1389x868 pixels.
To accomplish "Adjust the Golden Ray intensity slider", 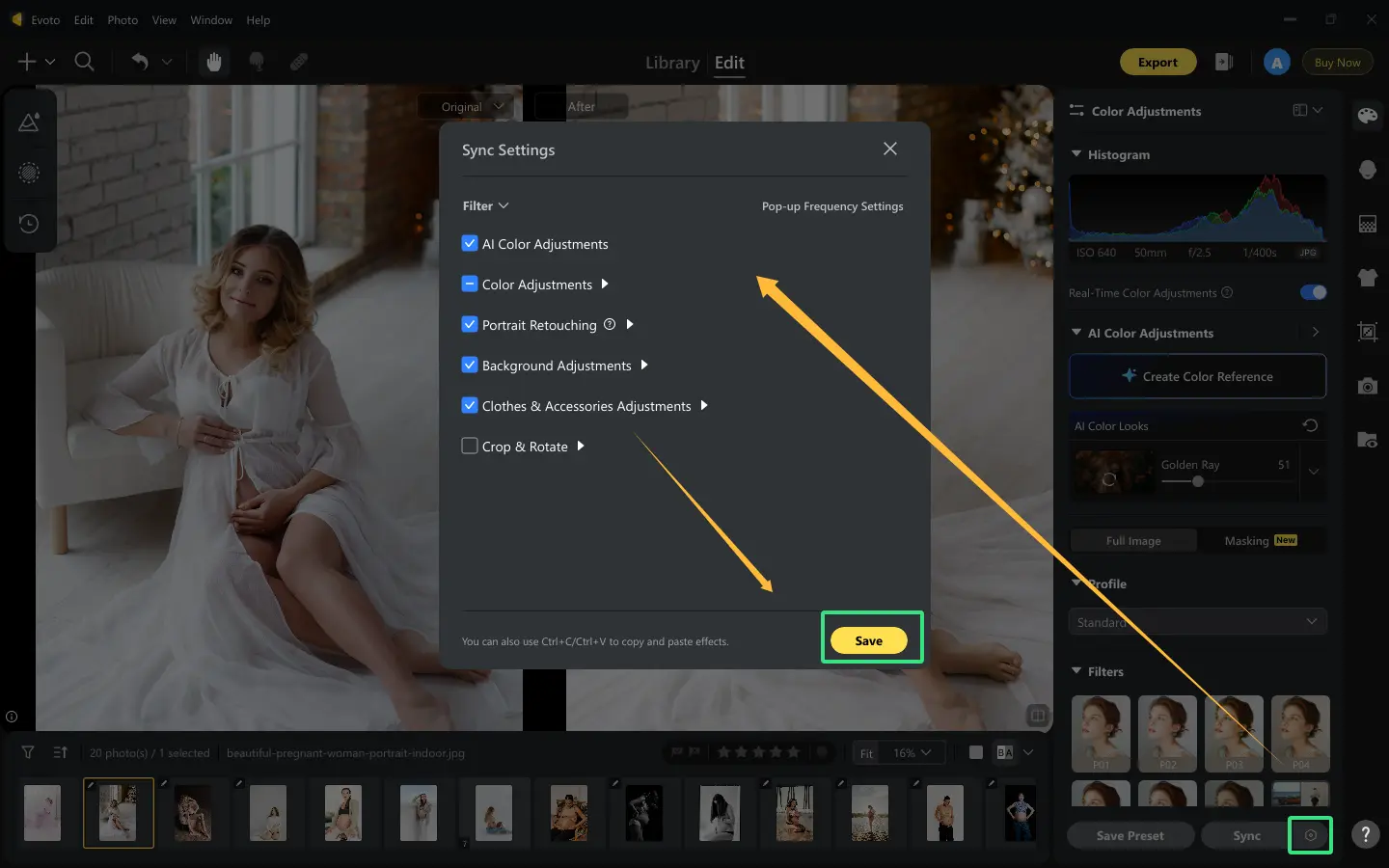I will pos(1197,481).
